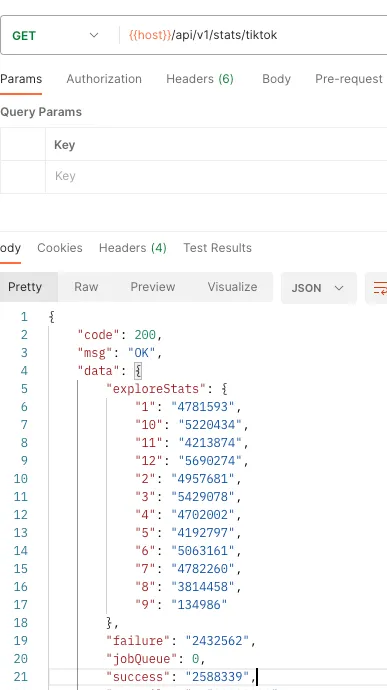Click the "failure" value "2432562"

click(217, 642)
